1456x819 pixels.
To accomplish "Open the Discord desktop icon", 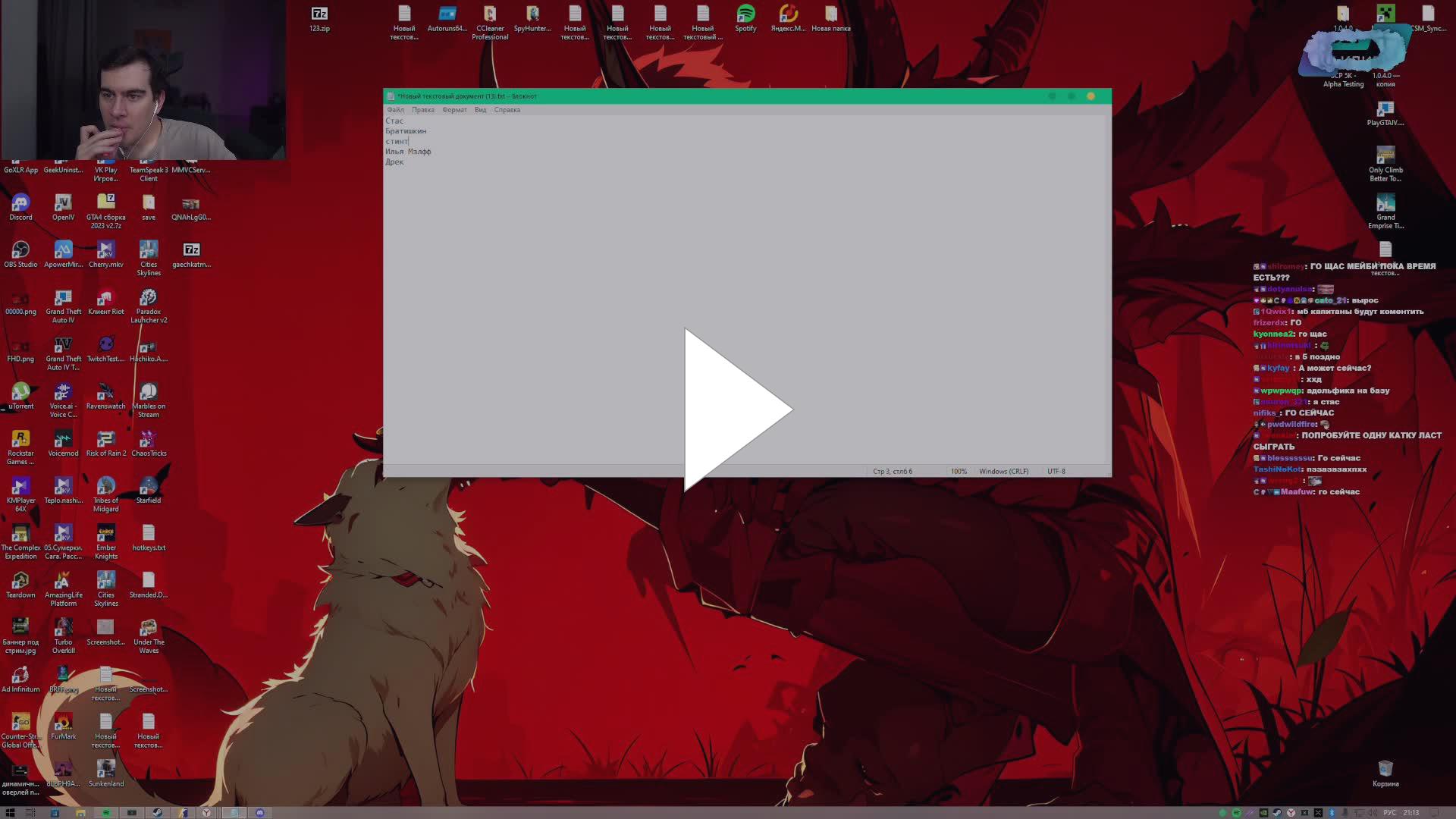I will [20, 203].
